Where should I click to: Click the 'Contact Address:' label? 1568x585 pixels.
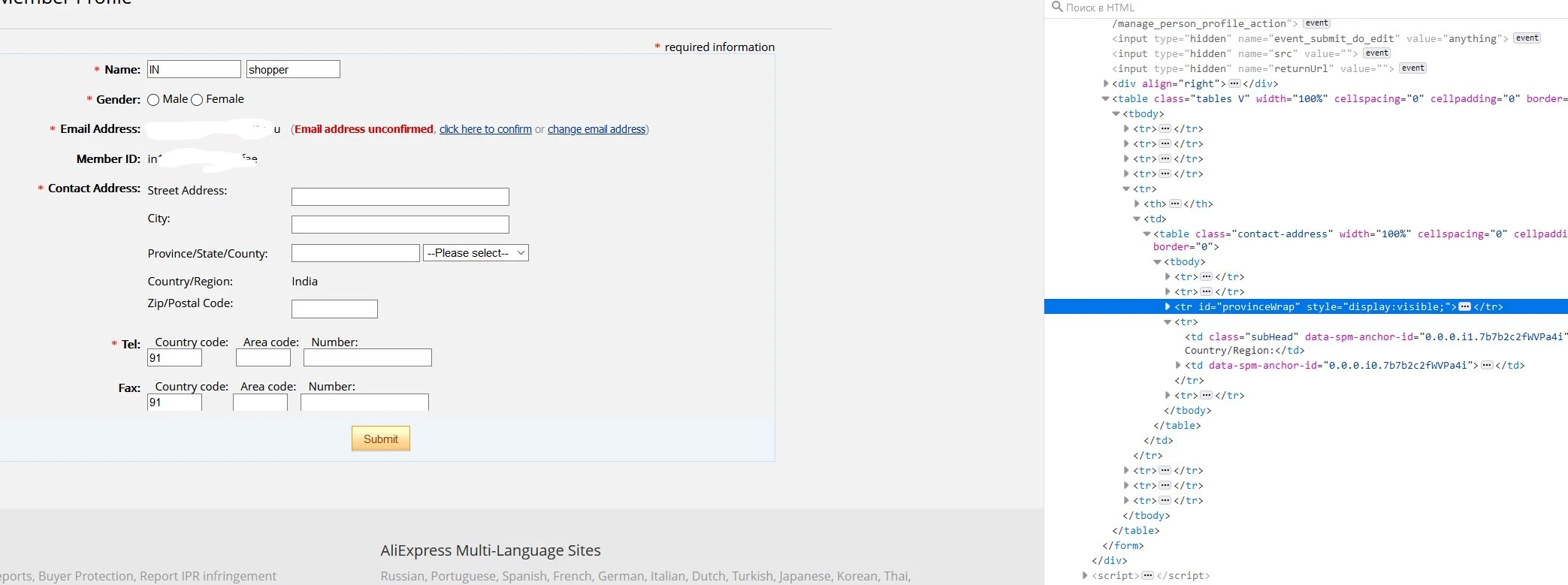[x=94, y=188]
